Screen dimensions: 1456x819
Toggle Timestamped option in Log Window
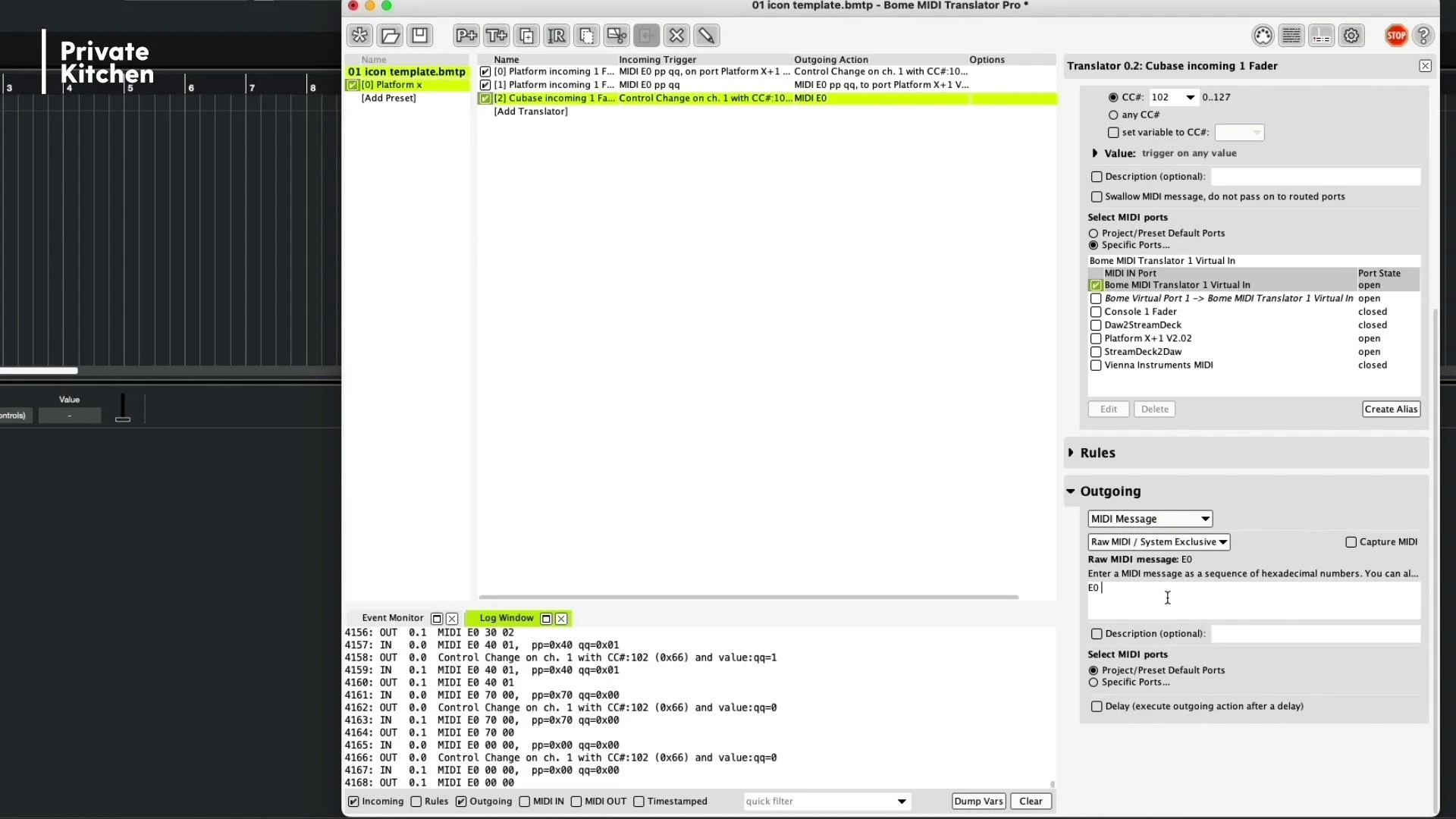(639, 802)
